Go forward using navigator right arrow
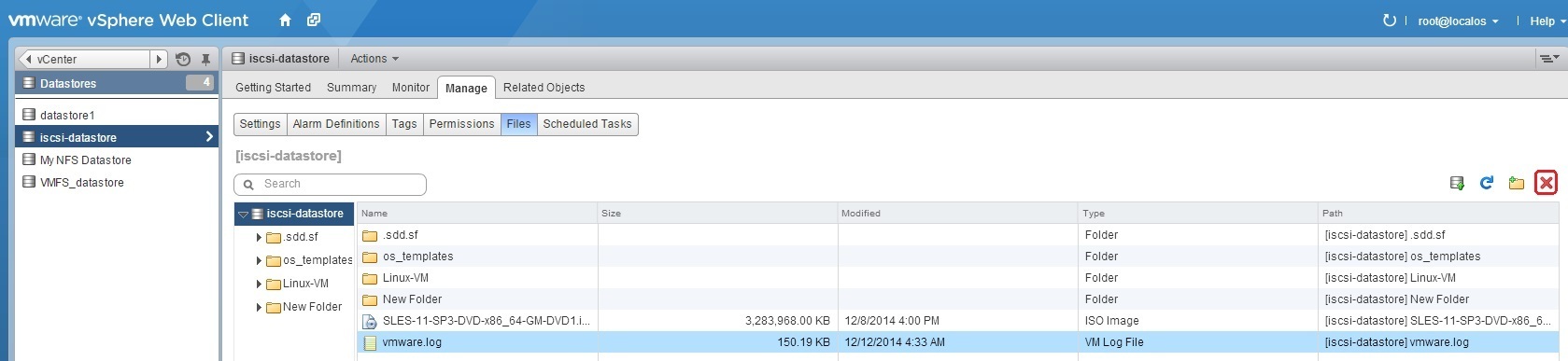The width and height of the screenshot is (1568, 361). click(159, 59)
